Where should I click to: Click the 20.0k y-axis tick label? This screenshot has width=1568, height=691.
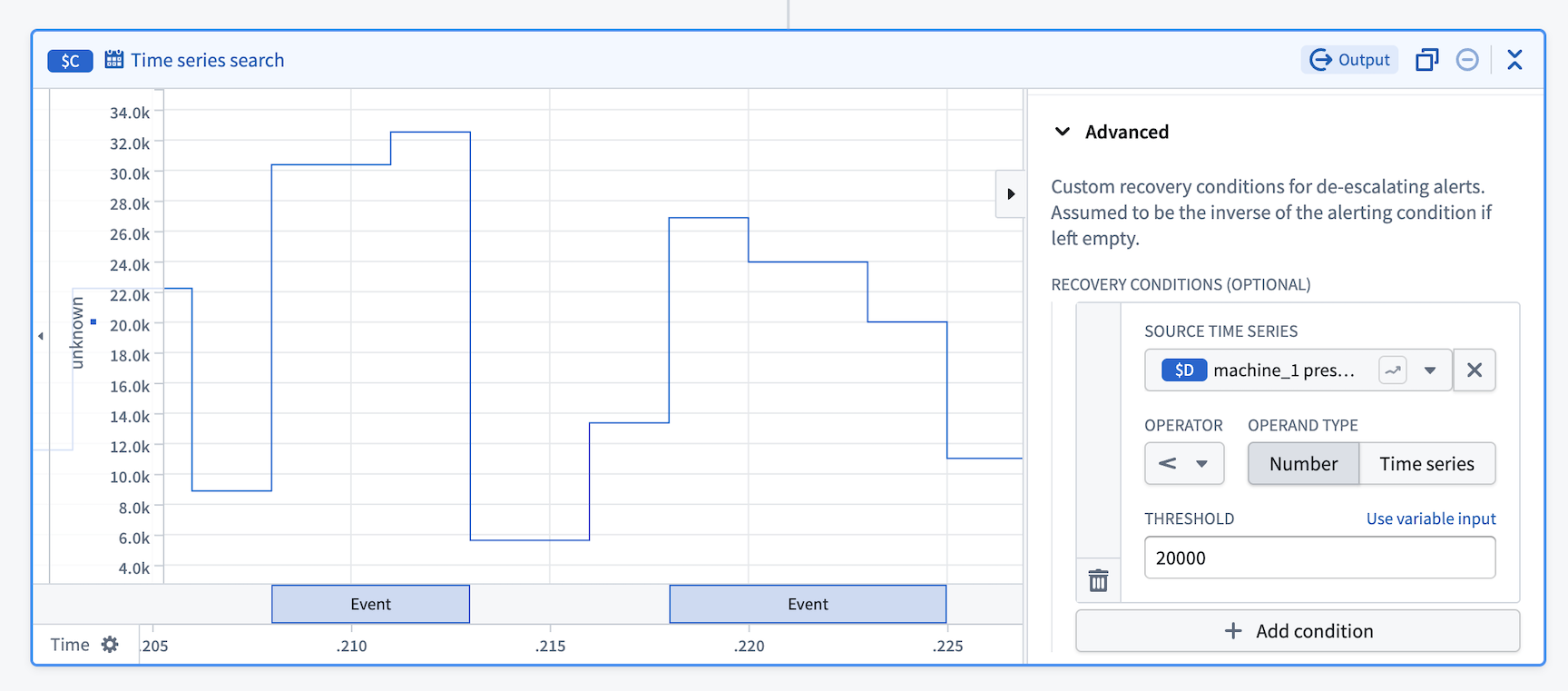tap(130, 325)
